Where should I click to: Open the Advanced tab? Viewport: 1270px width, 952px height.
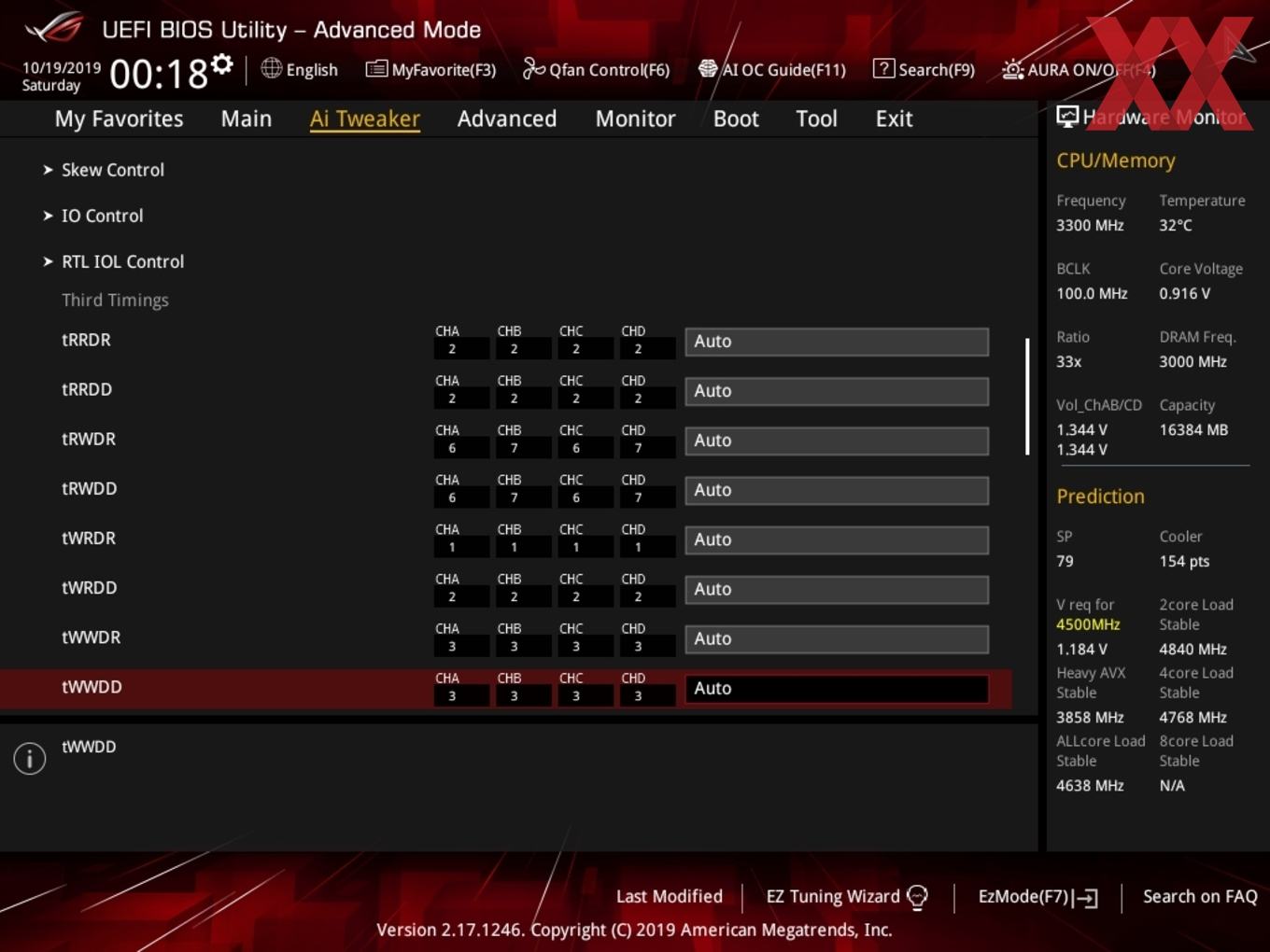point(507,119)
